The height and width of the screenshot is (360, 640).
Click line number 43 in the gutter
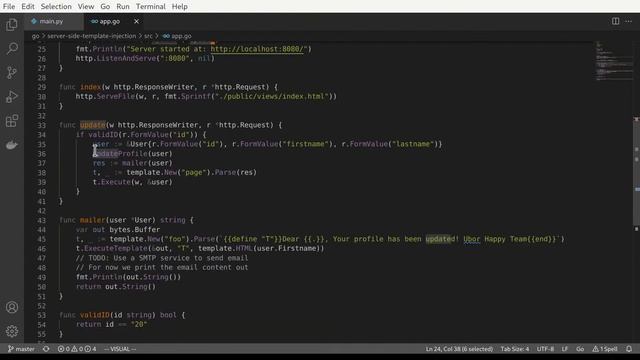click(x=42, y=220)
